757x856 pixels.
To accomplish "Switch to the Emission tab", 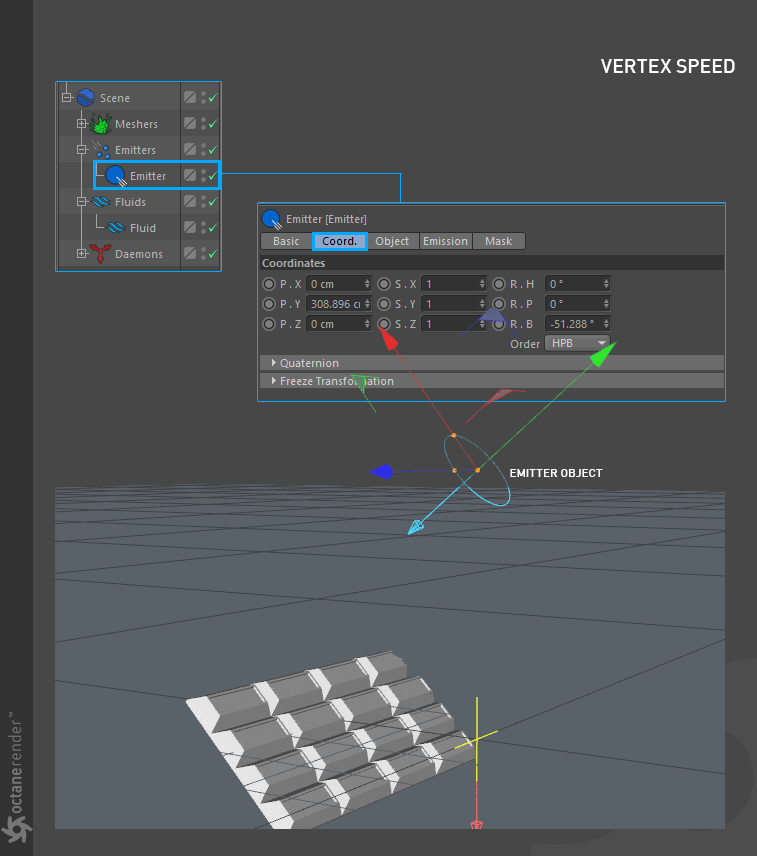I will [x=445, y=241].
